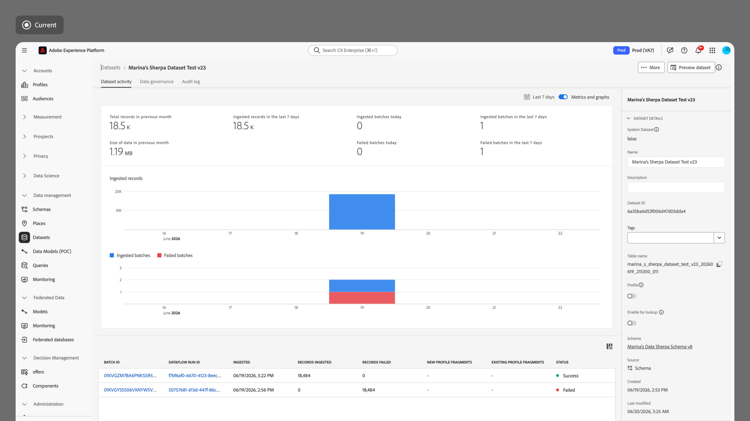750x421 pixels.
Task: Click the Last 7 days calendar filter
Action: tap(539, 97)
